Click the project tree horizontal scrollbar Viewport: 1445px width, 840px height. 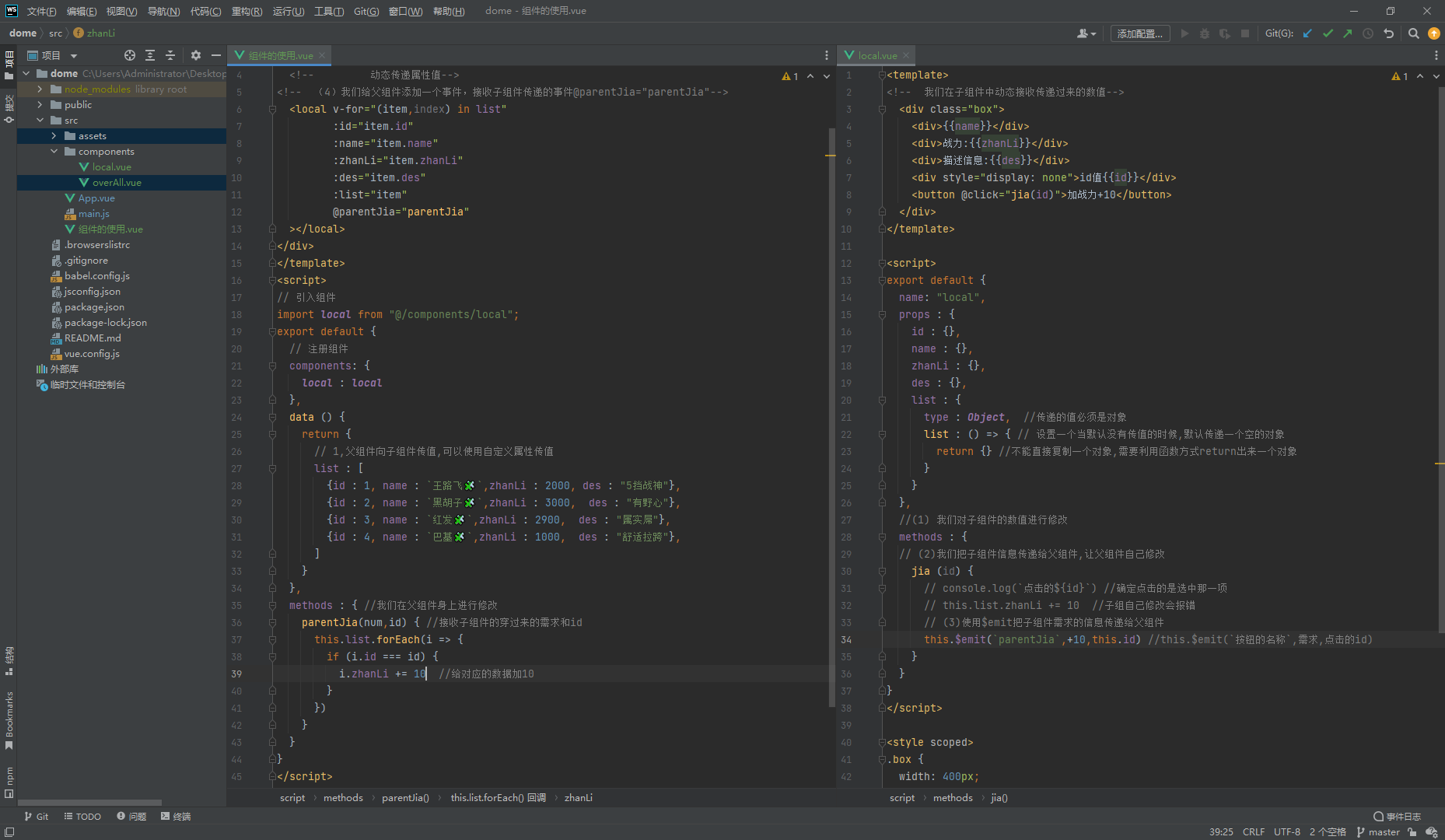(x=89, y=802)
